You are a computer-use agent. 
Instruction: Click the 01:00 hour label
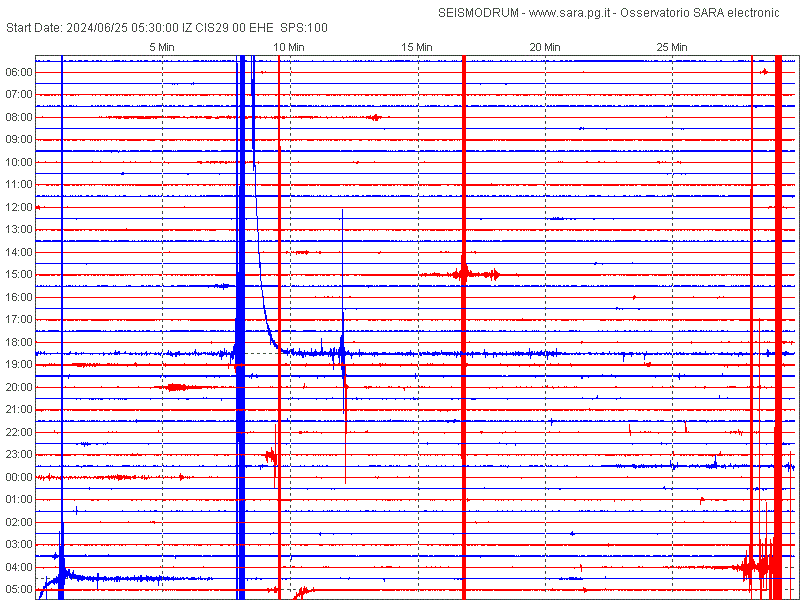tap(19, 499)
